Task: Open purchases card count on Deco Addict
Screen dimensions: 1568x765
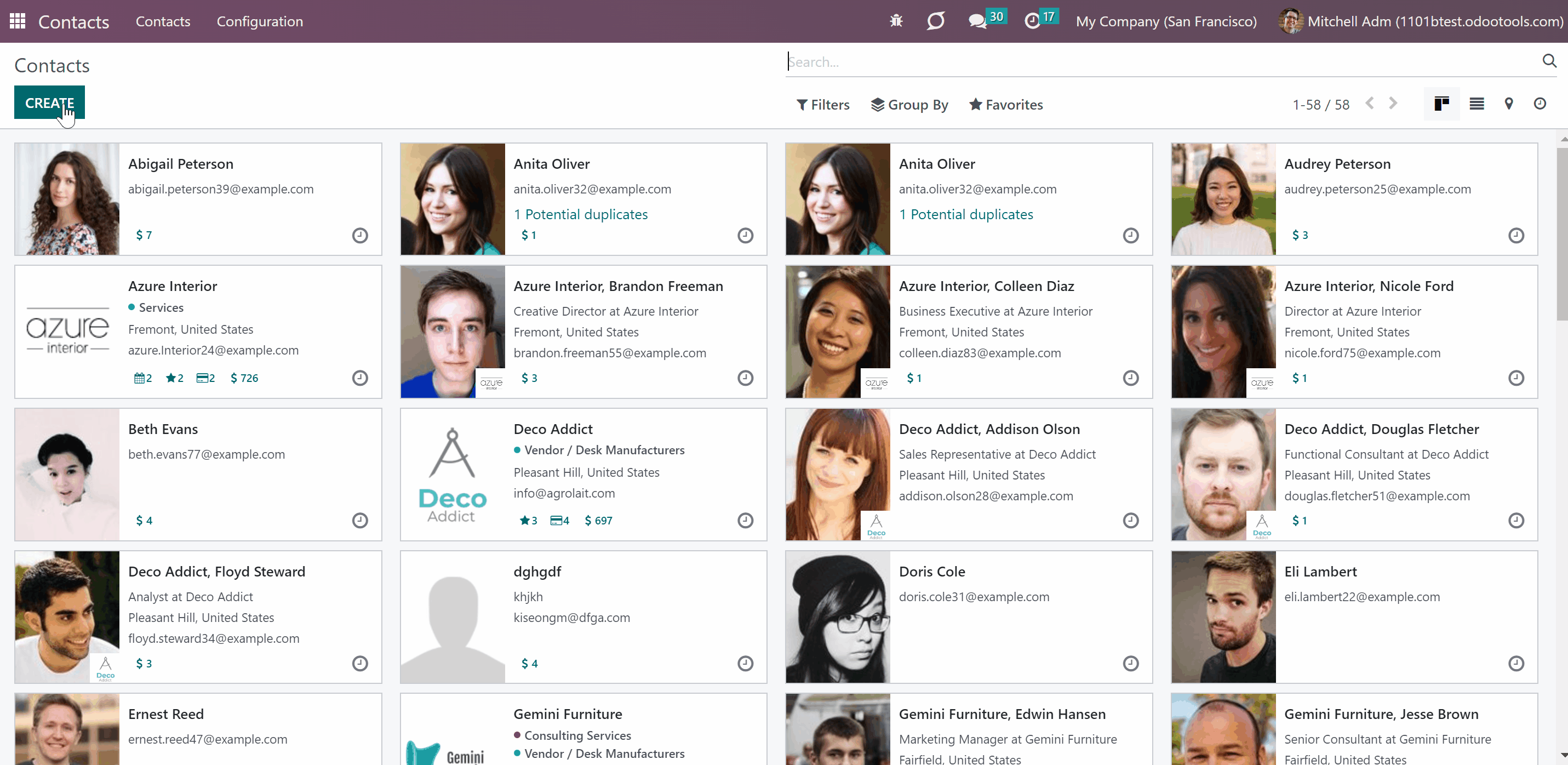Action: point(560,521)
